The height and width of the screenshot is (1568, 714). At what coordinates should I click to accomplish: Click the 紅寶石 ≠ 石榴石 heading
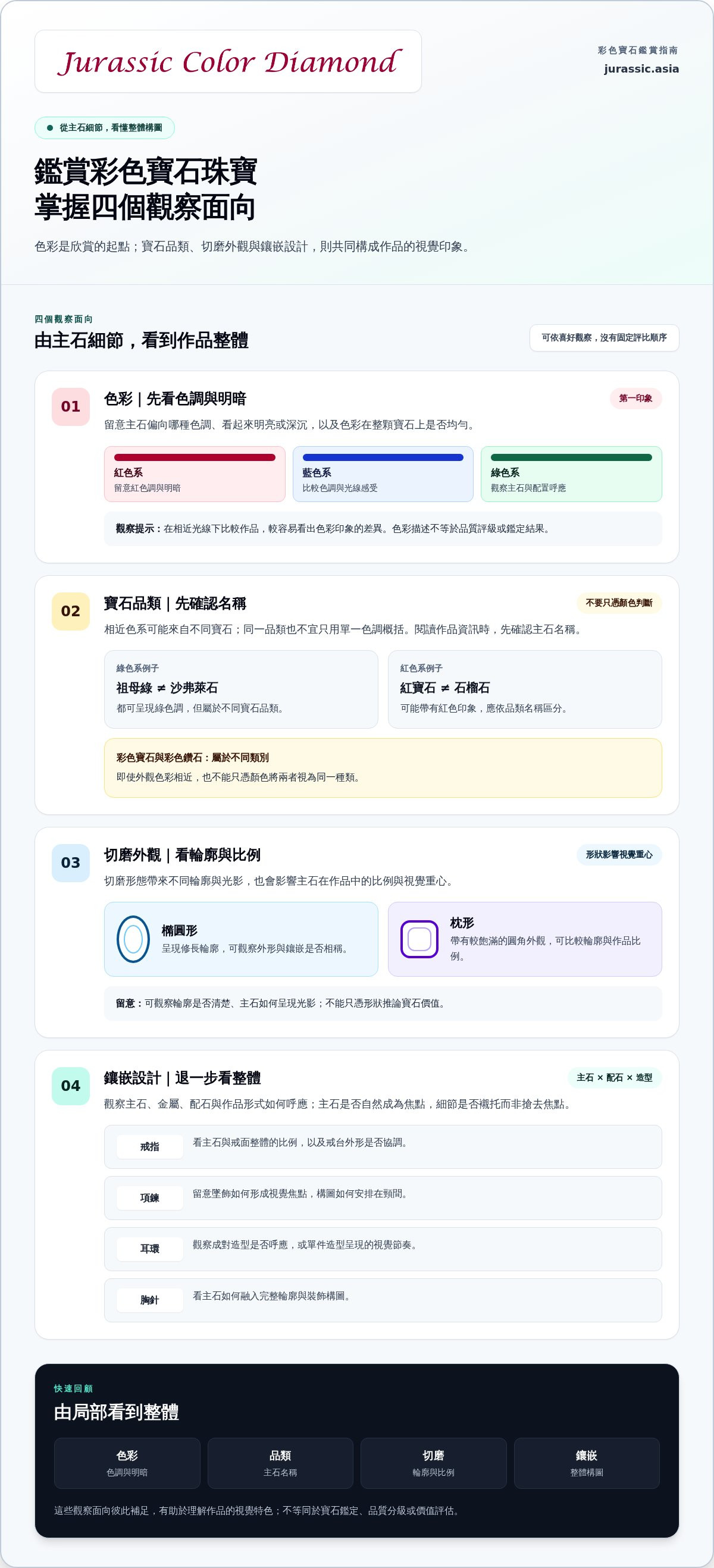445,688
